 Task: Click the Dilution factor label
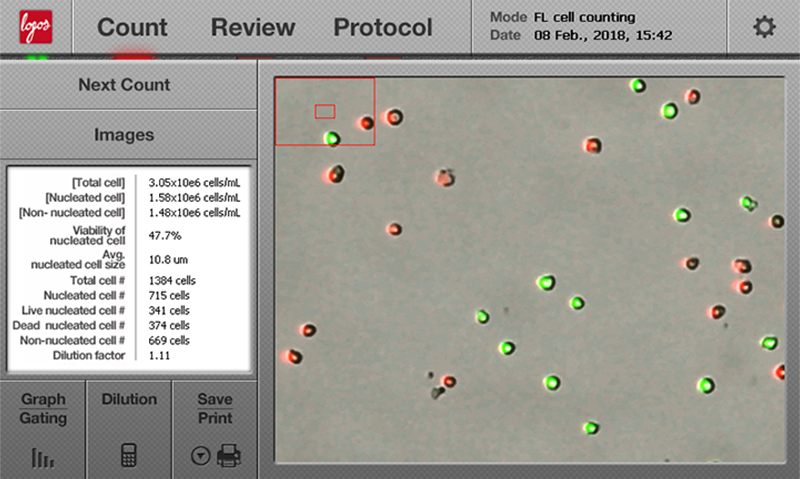[89, 356]
